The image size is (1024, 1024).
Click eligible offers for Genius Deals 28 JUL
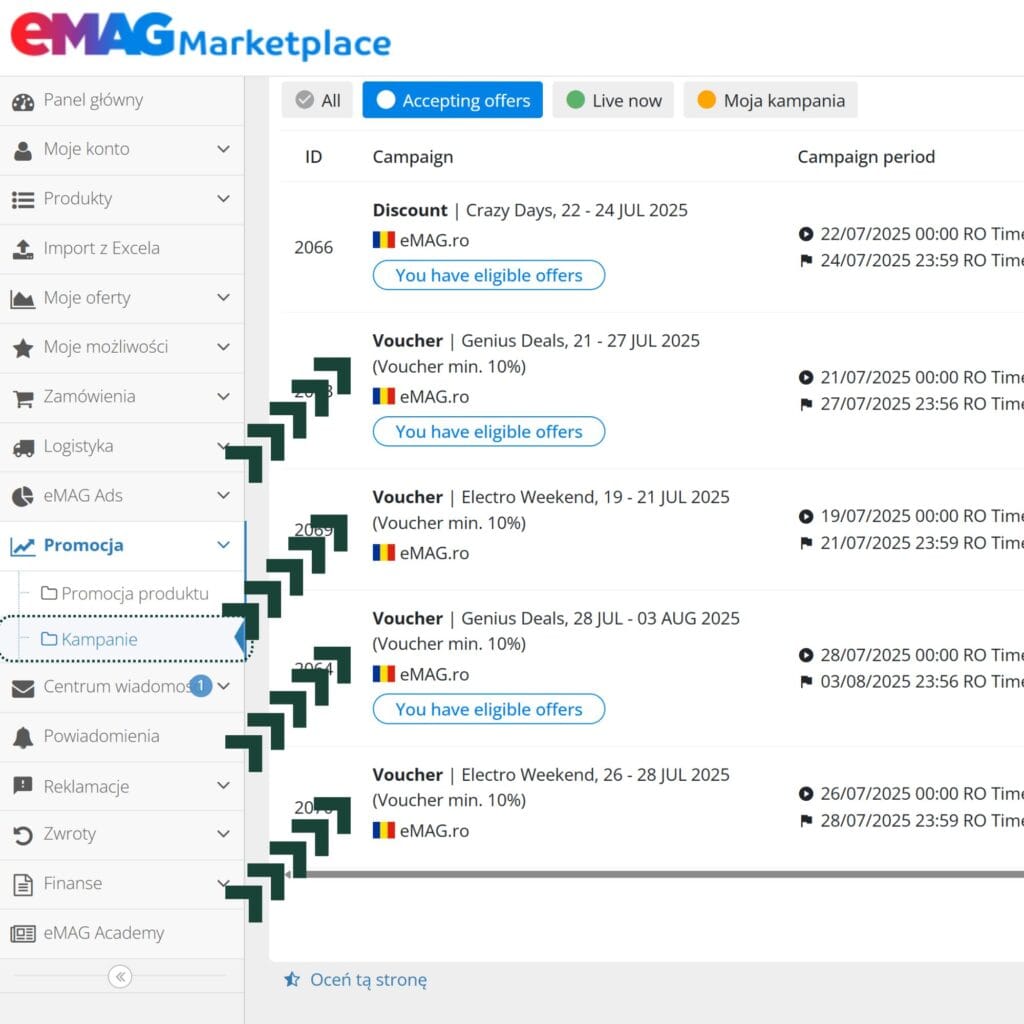coord(489,709)
